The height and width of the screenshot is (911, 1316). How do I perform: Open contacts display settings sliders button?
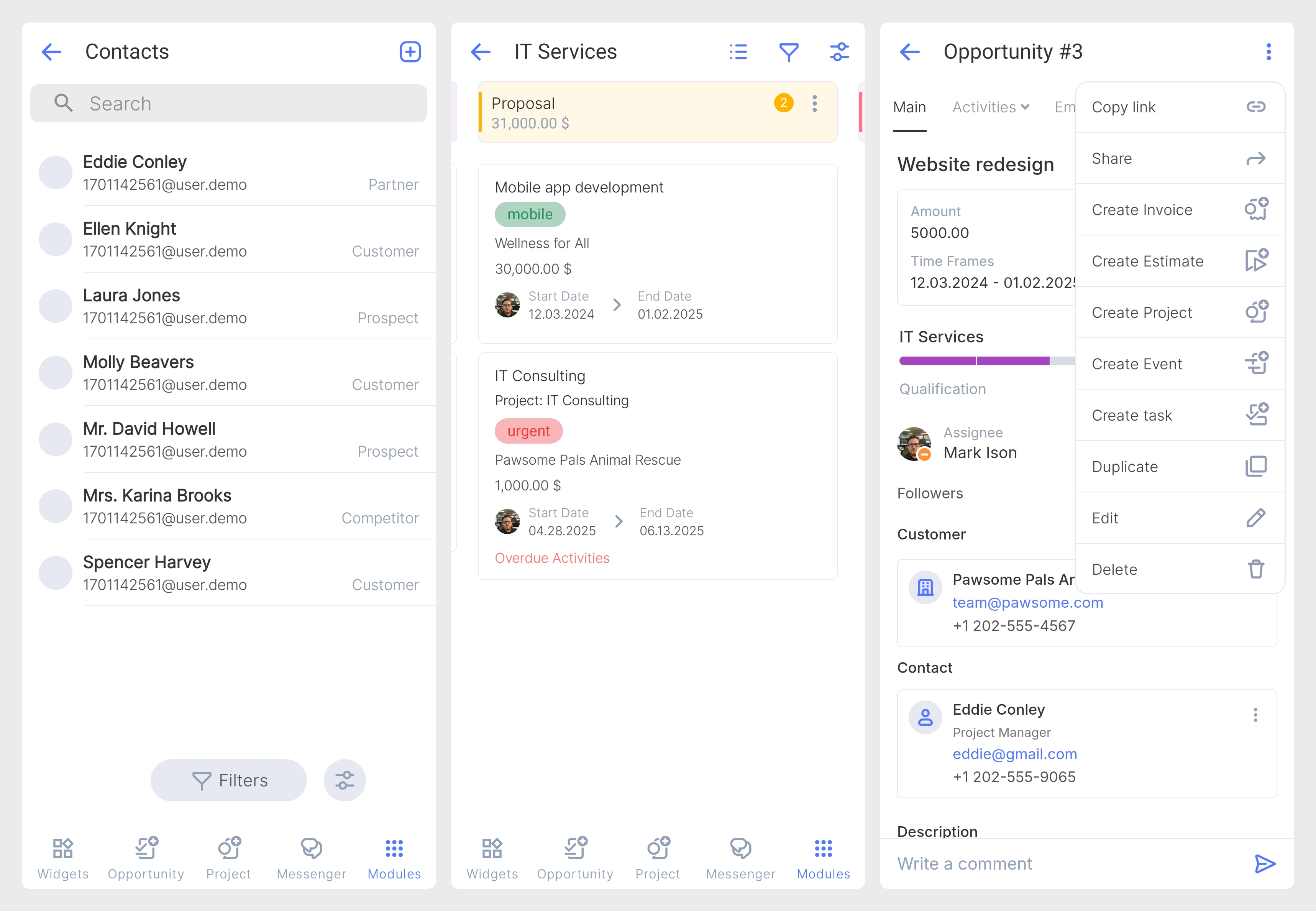(x=345, y=780)
